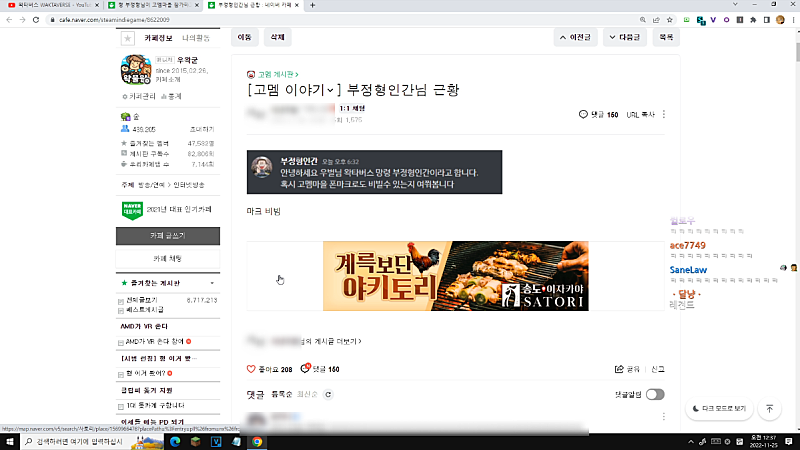Screen dimensions: 800x450
Task: Click 다크 모드로 보기 button
Action: tap(719, 409)
